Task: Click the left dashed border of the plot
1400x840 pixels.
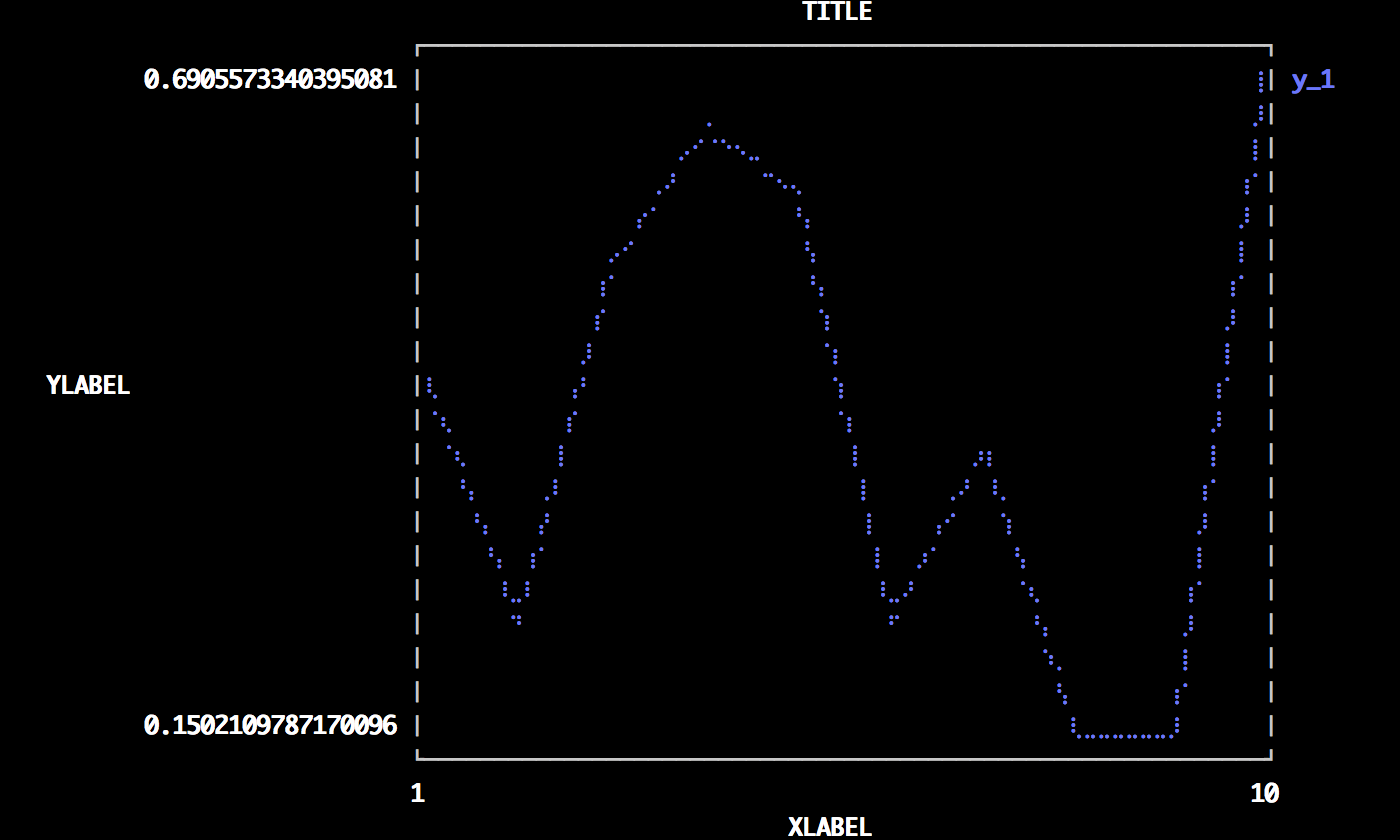Action: 417,400
